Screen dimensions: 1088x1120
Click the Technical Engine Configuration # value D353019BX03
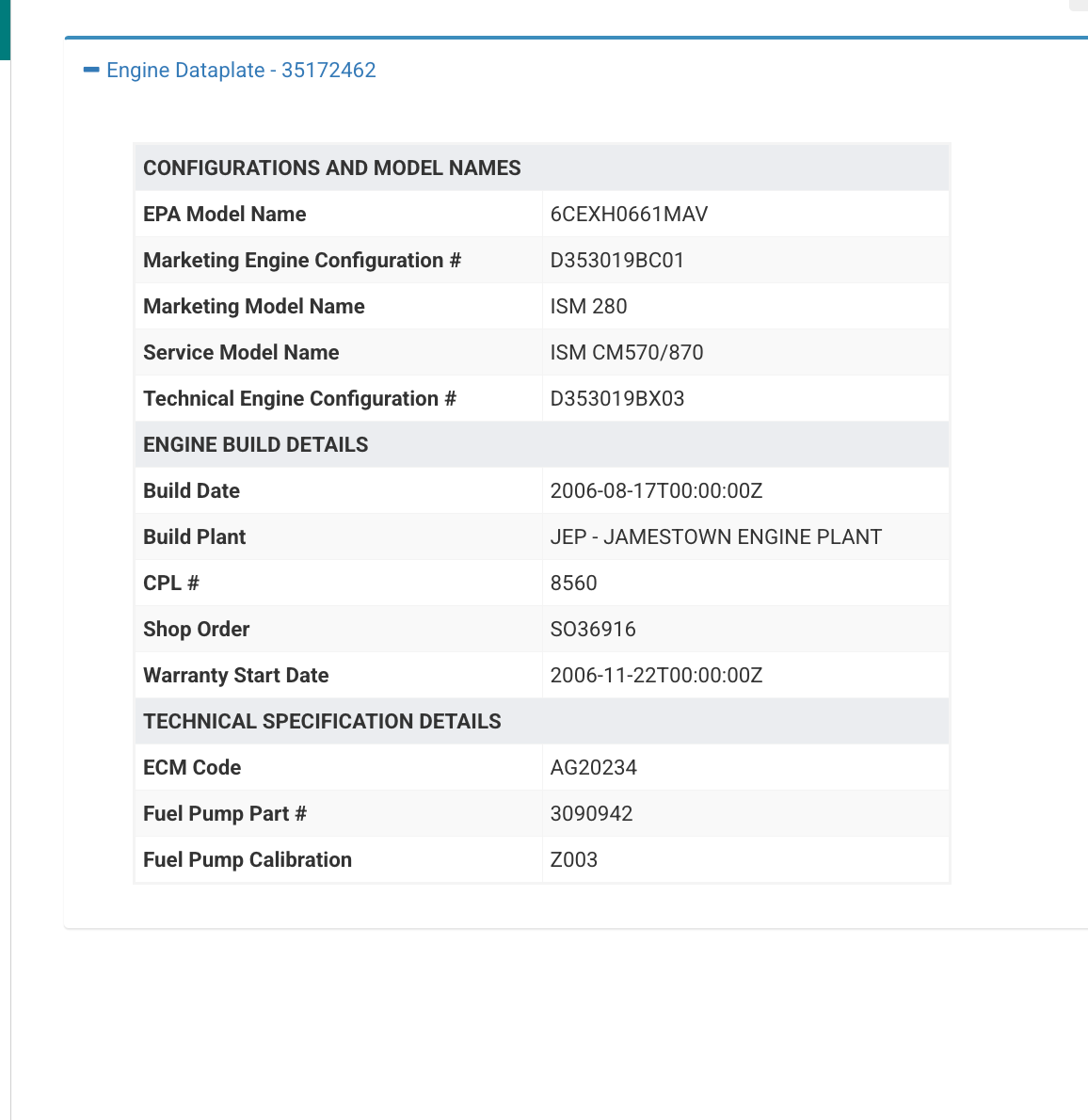[616, 399]
